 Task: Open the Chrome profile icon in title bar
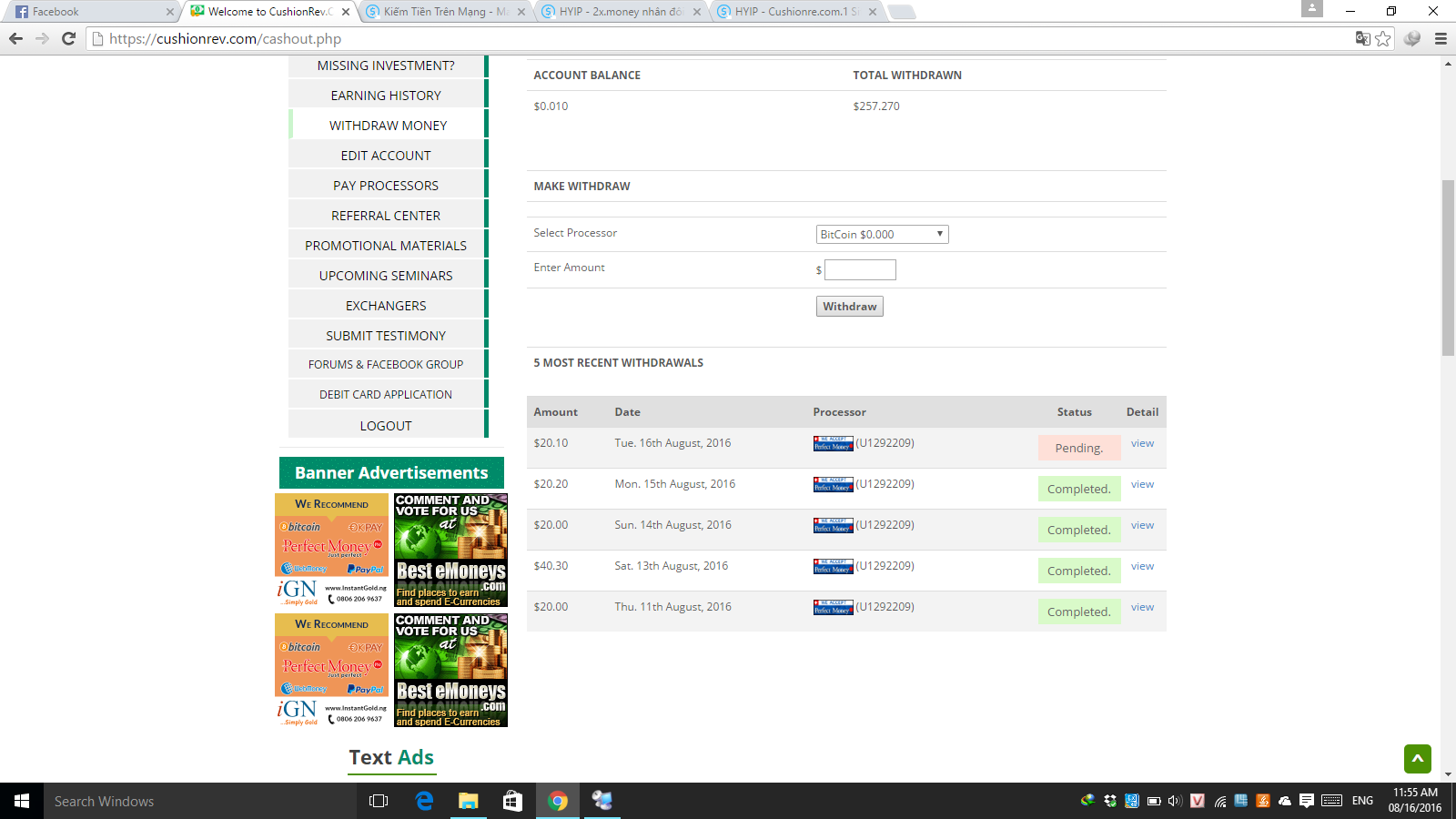(1311, 8)
